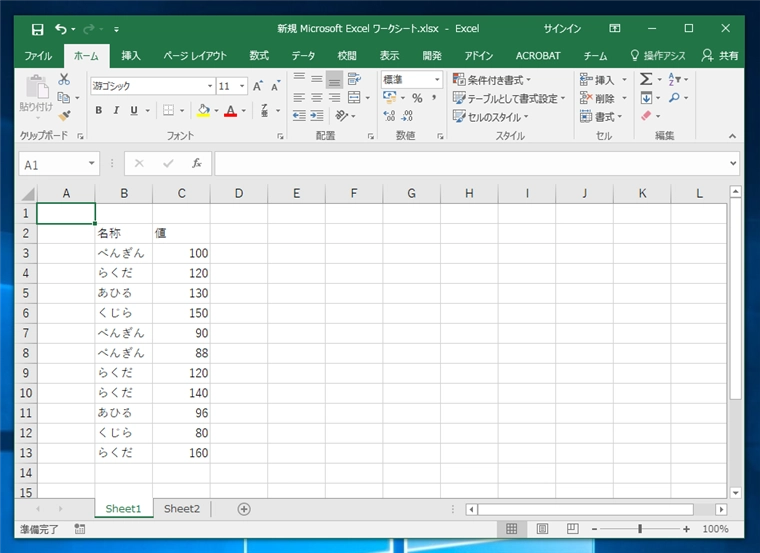
Task: Apply percent style
Action: click(417, 98)
